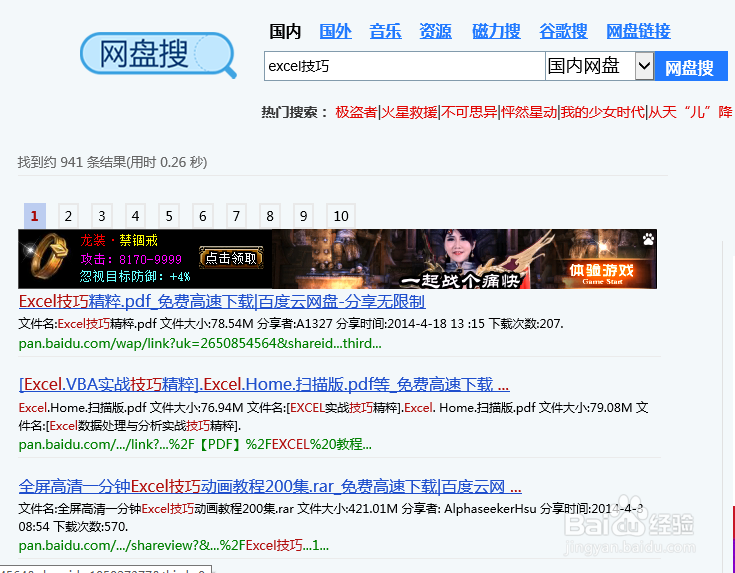This screenshot has width=735, height=573.
Task: Expand the 国内网盘 dropdown
Action: click(x=600, y=66)
